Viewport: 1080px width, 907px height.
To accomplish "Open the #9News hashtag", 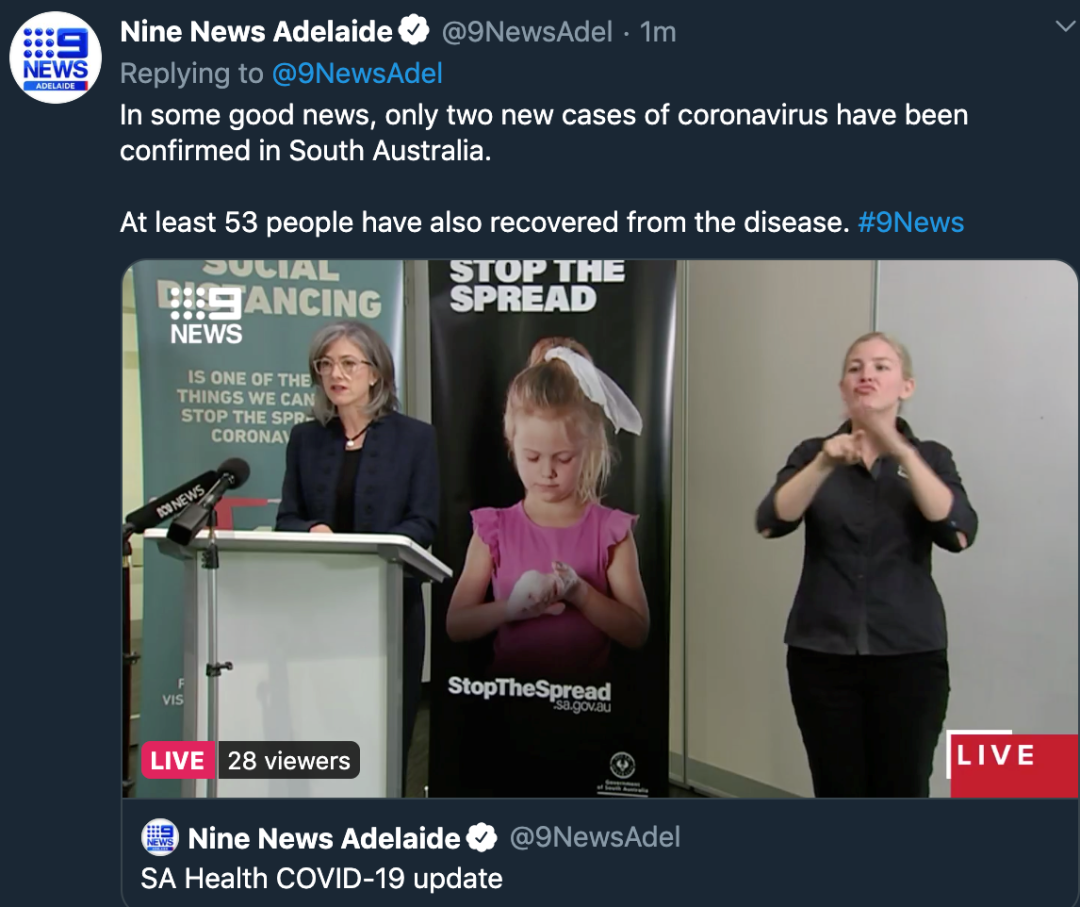I will point(911,222).
